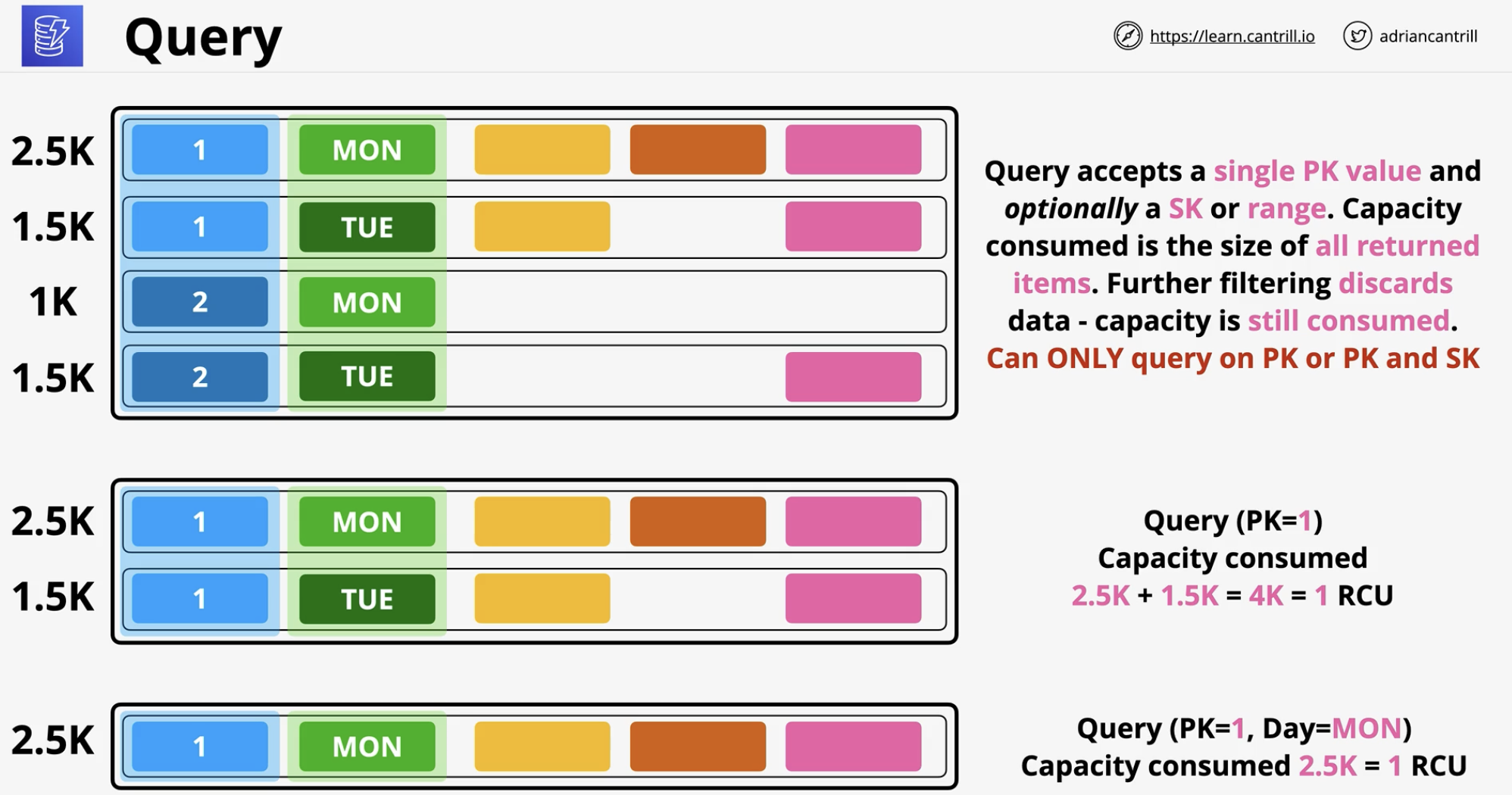
Task: Click the adriancantrill Twitter handle
Action: (1428, 36)
